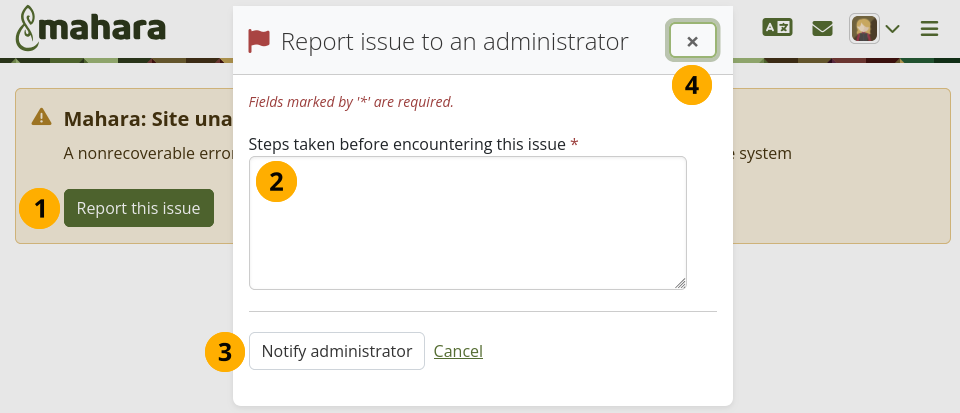The image size is (960, 413).
Task: Click the steps taken field label
Action: pyautogui.click(x=407, y=144)
